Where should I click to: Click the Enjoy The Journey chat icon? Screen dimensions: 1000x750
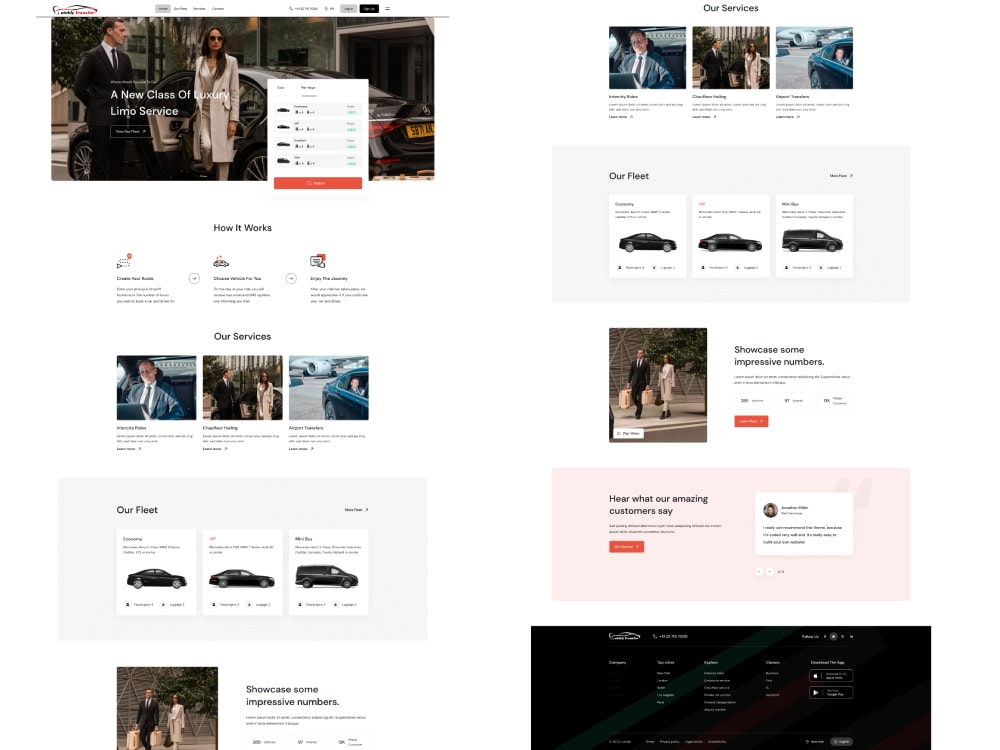318,261
